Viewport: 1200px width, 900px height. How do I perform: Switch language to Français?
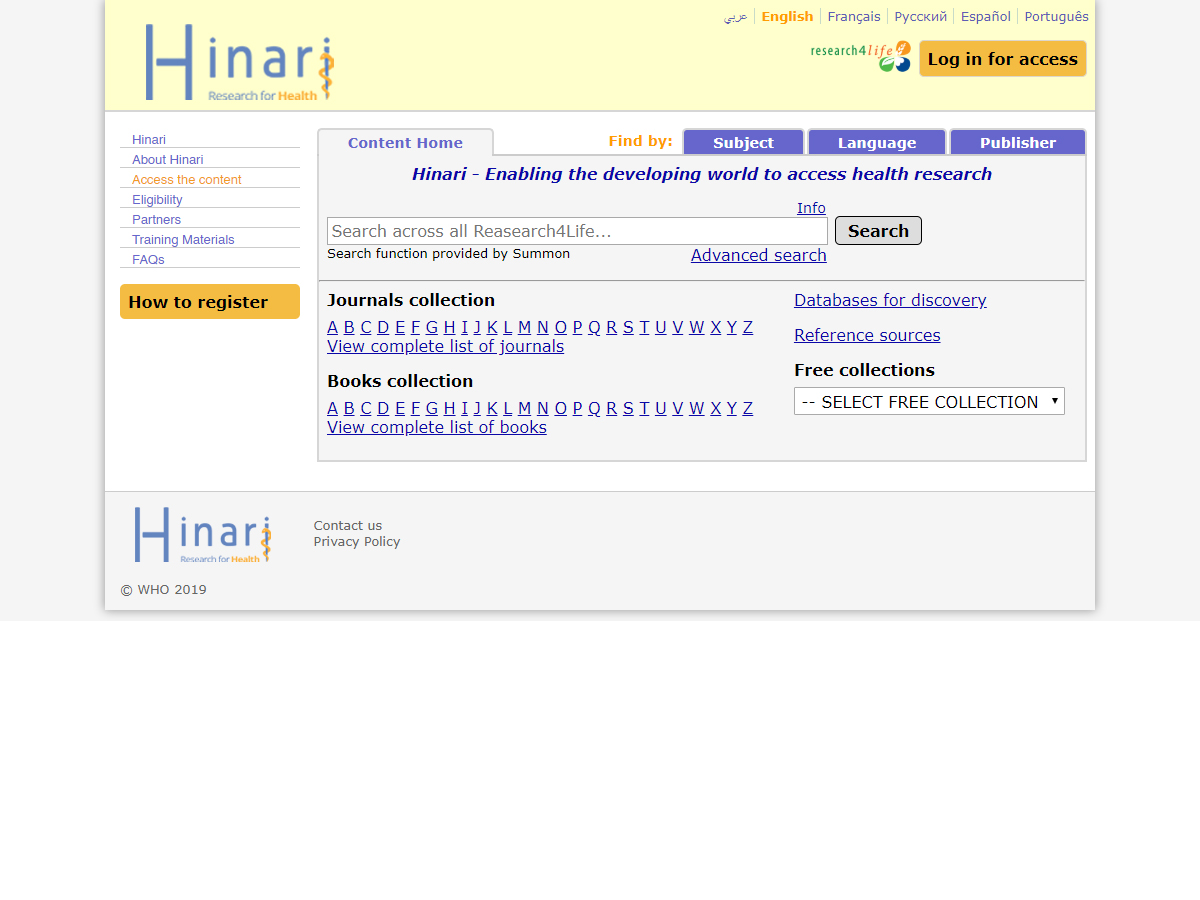pos(853,16)
